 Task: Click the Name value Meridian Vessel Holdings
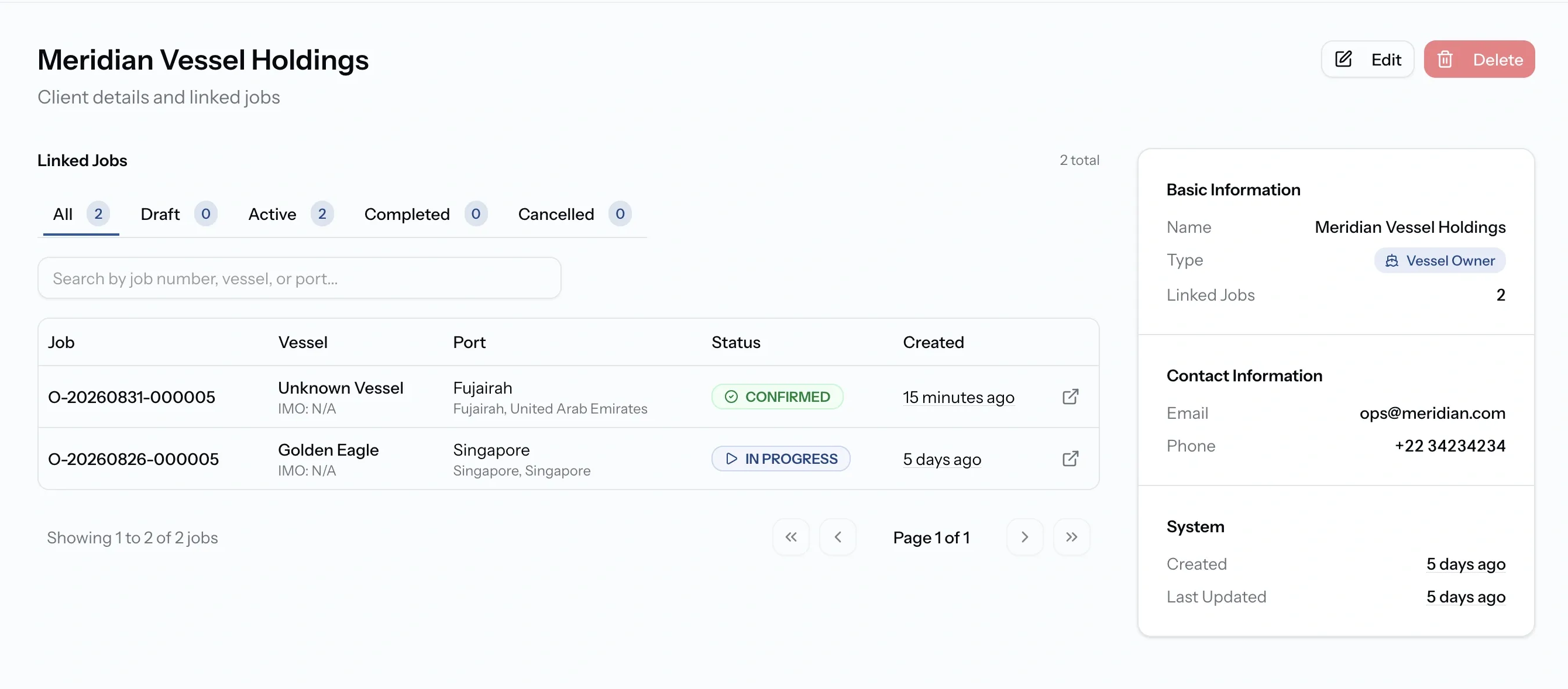point(1410,227)
